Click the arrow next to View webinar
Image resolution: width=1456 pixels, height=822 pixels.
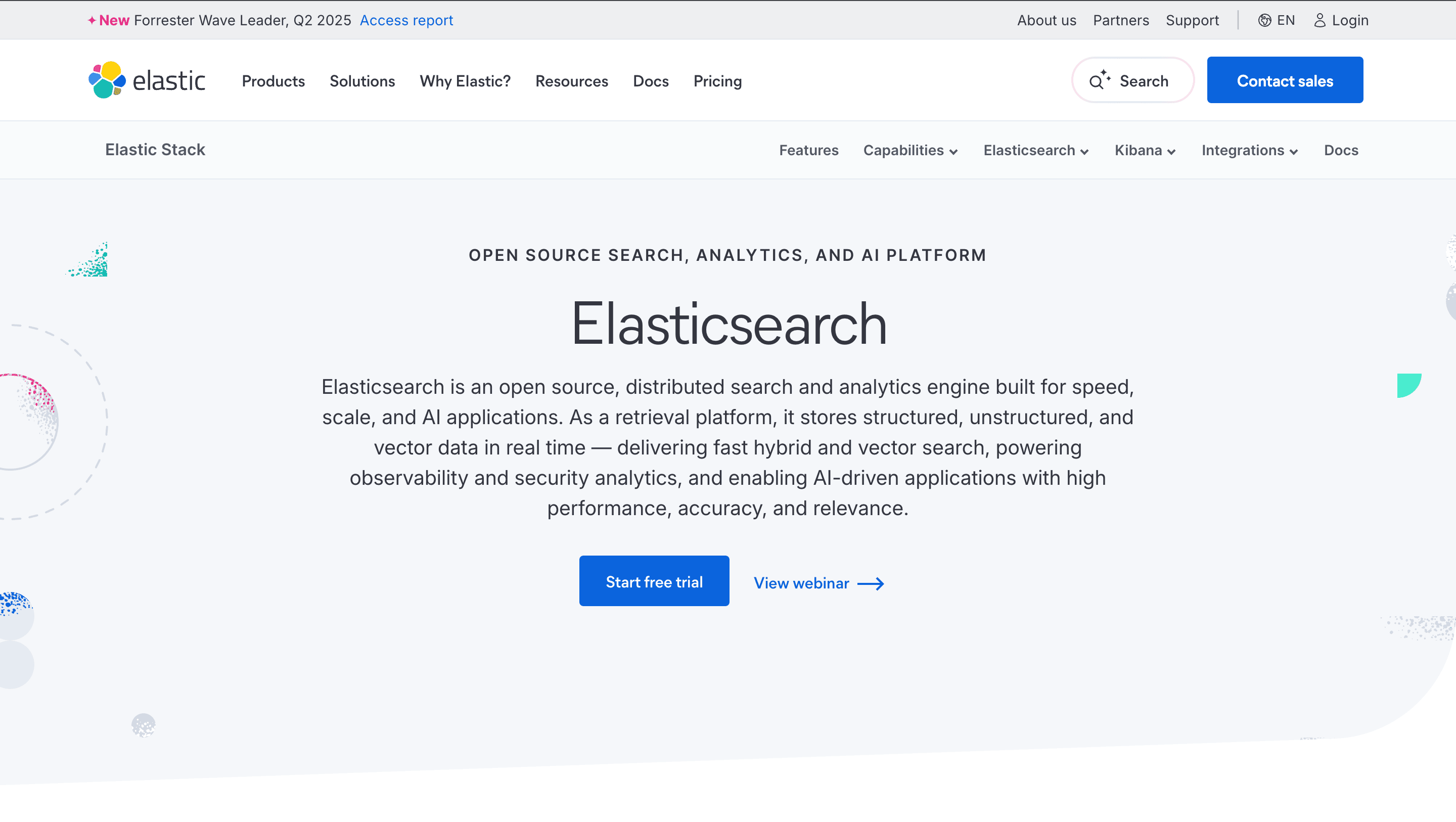871,583
